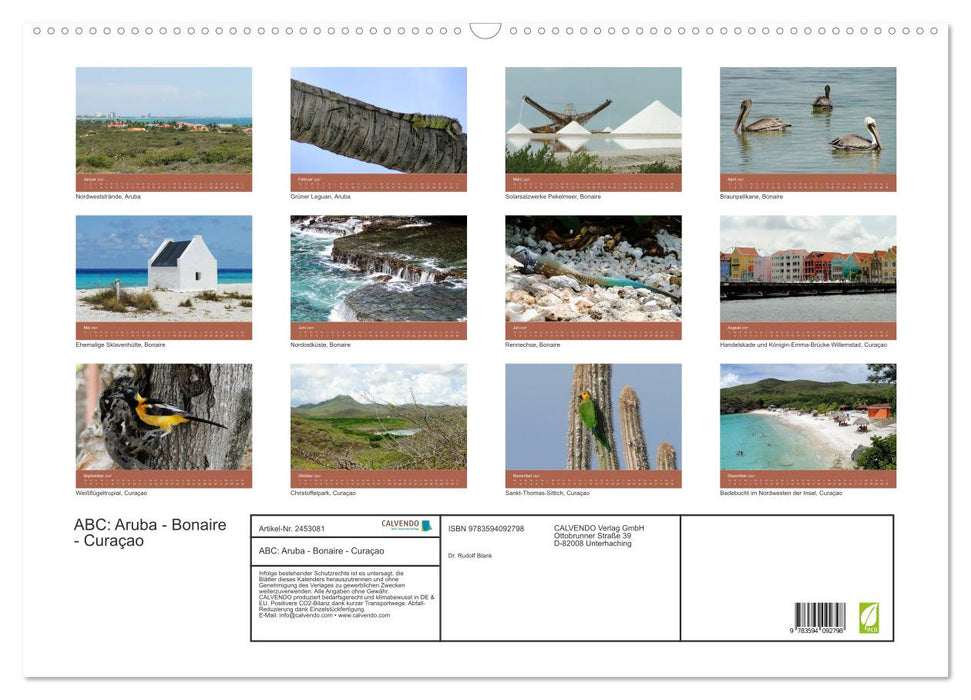Click the January month strip under Aruba beach photo

163,182
